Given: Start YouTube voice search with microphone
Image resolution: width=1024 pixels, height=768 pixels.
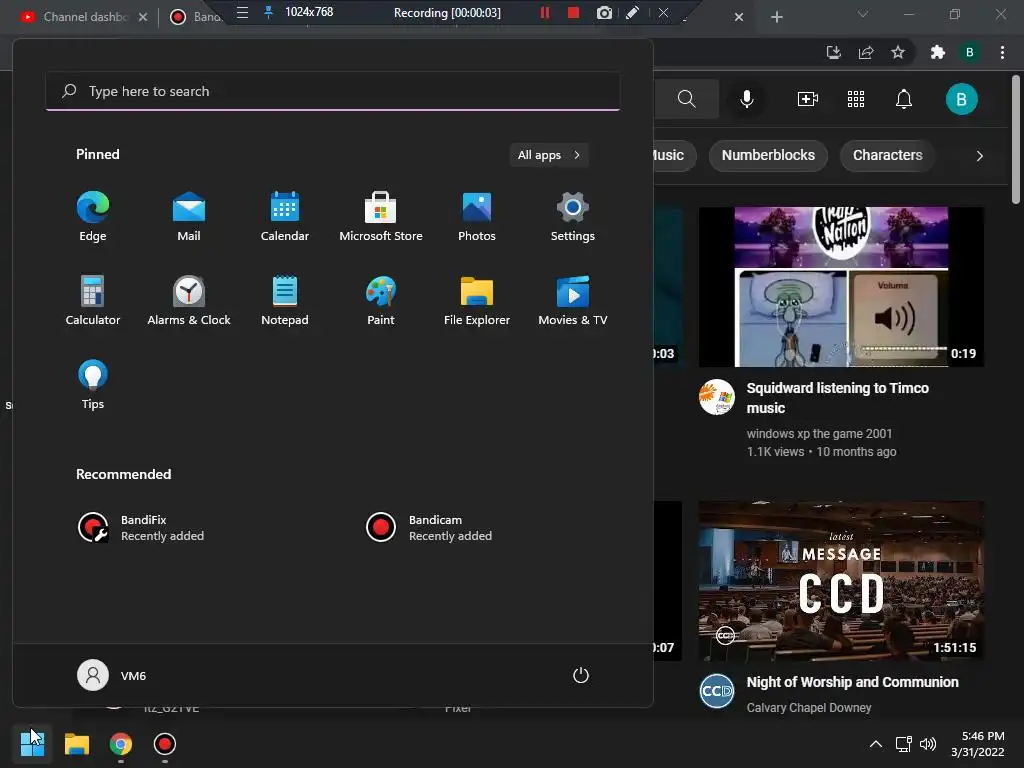Looking at the screenshot, I should (x=747, y=99).
